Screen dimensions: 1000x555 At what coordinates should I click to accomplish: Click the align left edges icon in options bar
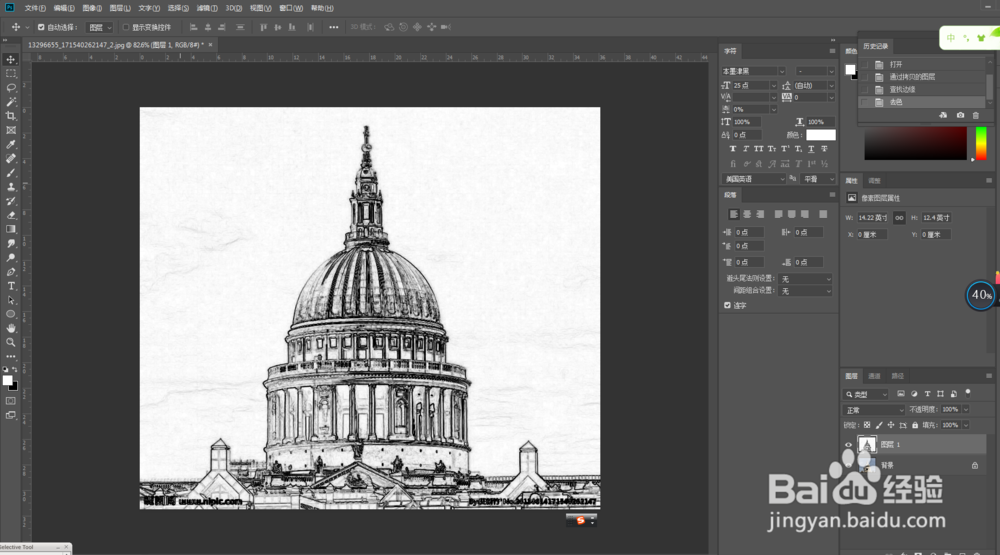tap(193, 27)
